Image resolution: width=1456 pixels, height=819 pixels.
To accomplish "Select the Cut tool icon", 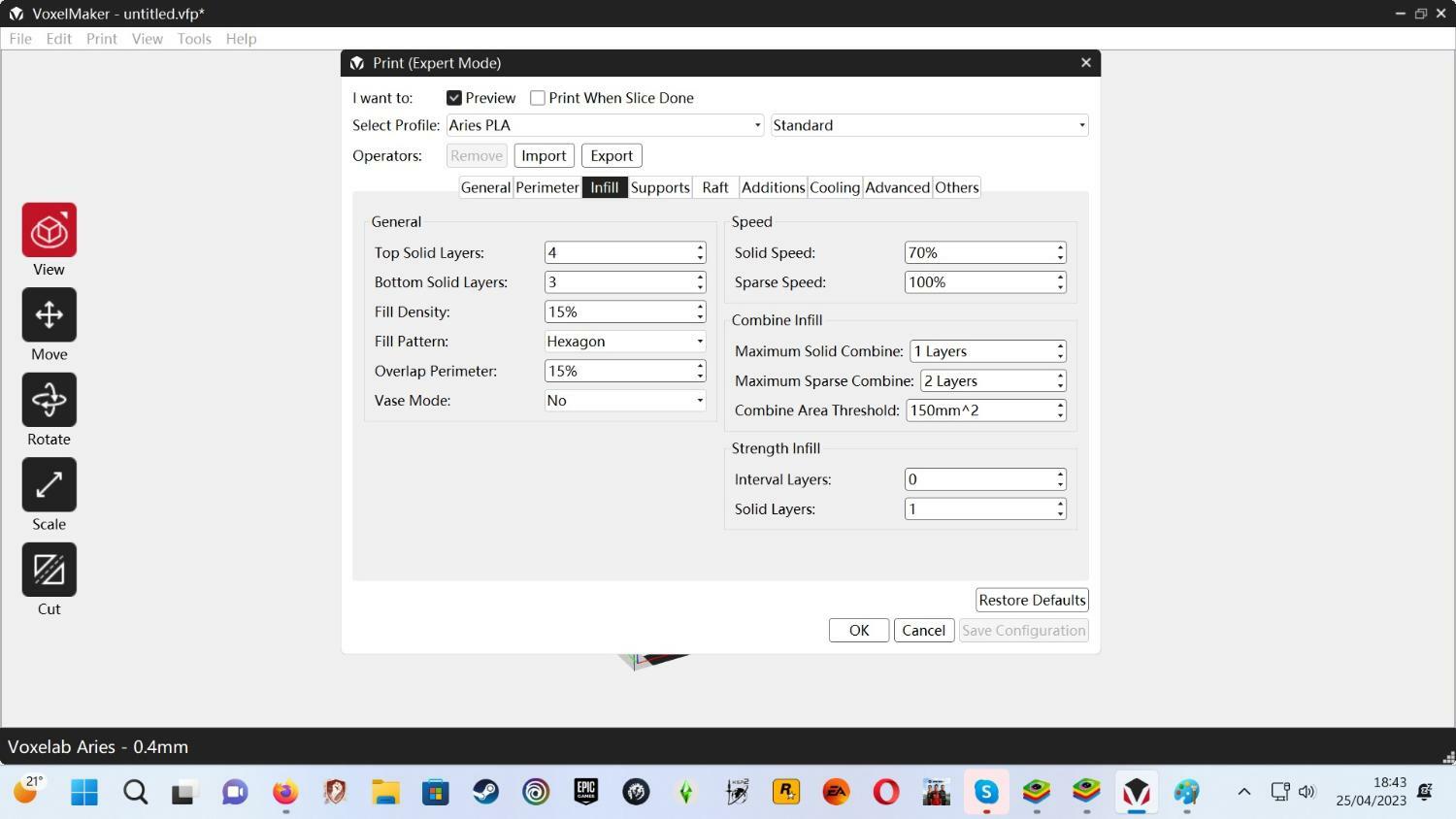I will [50, 570].
